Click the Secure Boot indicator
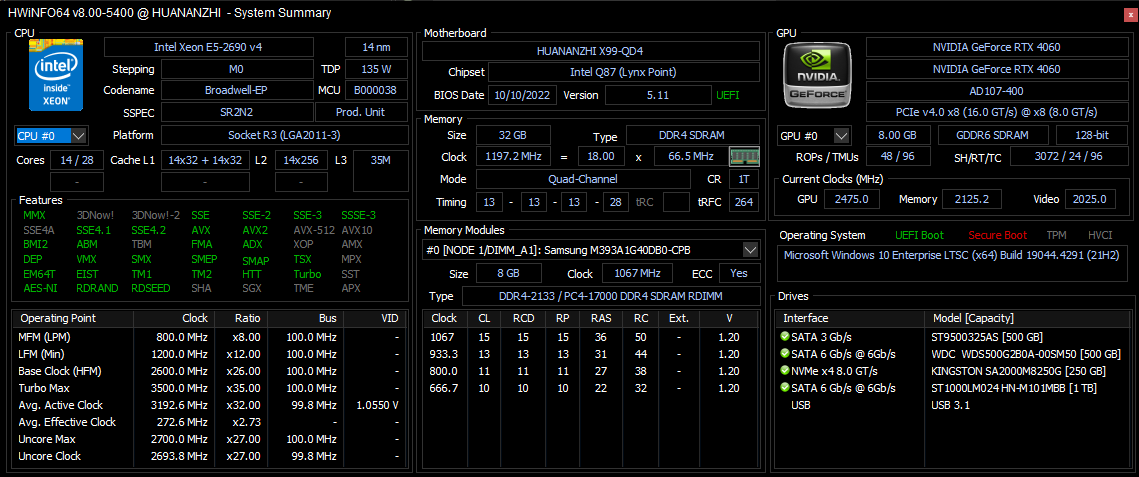Viewport: 1139px width, 477px height. (997, 235)
